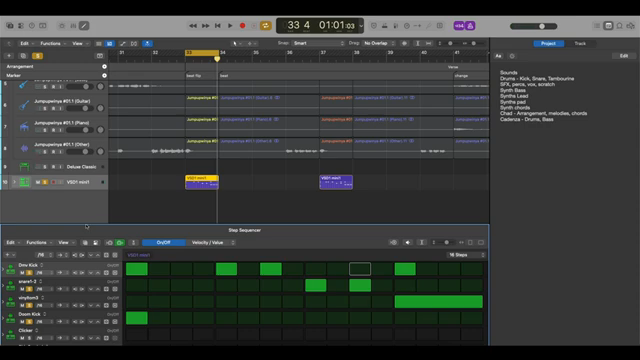
Task: Show the Inspector from control bar
Action: click(20, 26)
